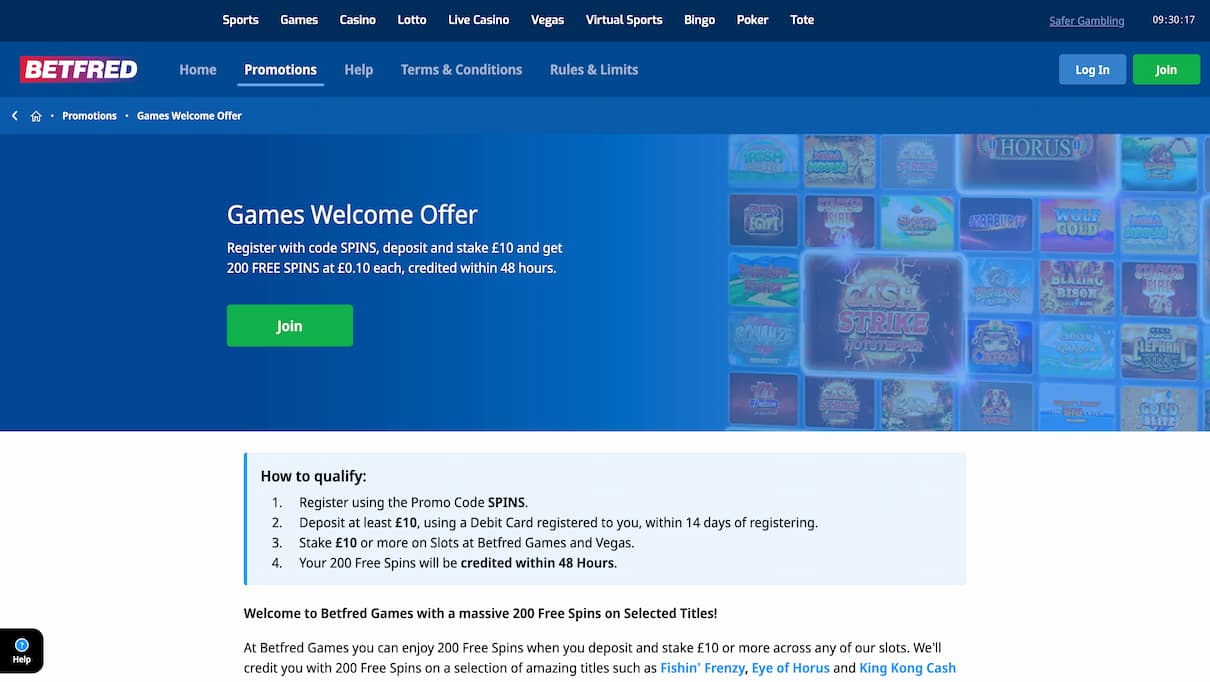Click the Blazing Bison game tile
This screenshot has height=682, width=1210.
click(1076, 288)
